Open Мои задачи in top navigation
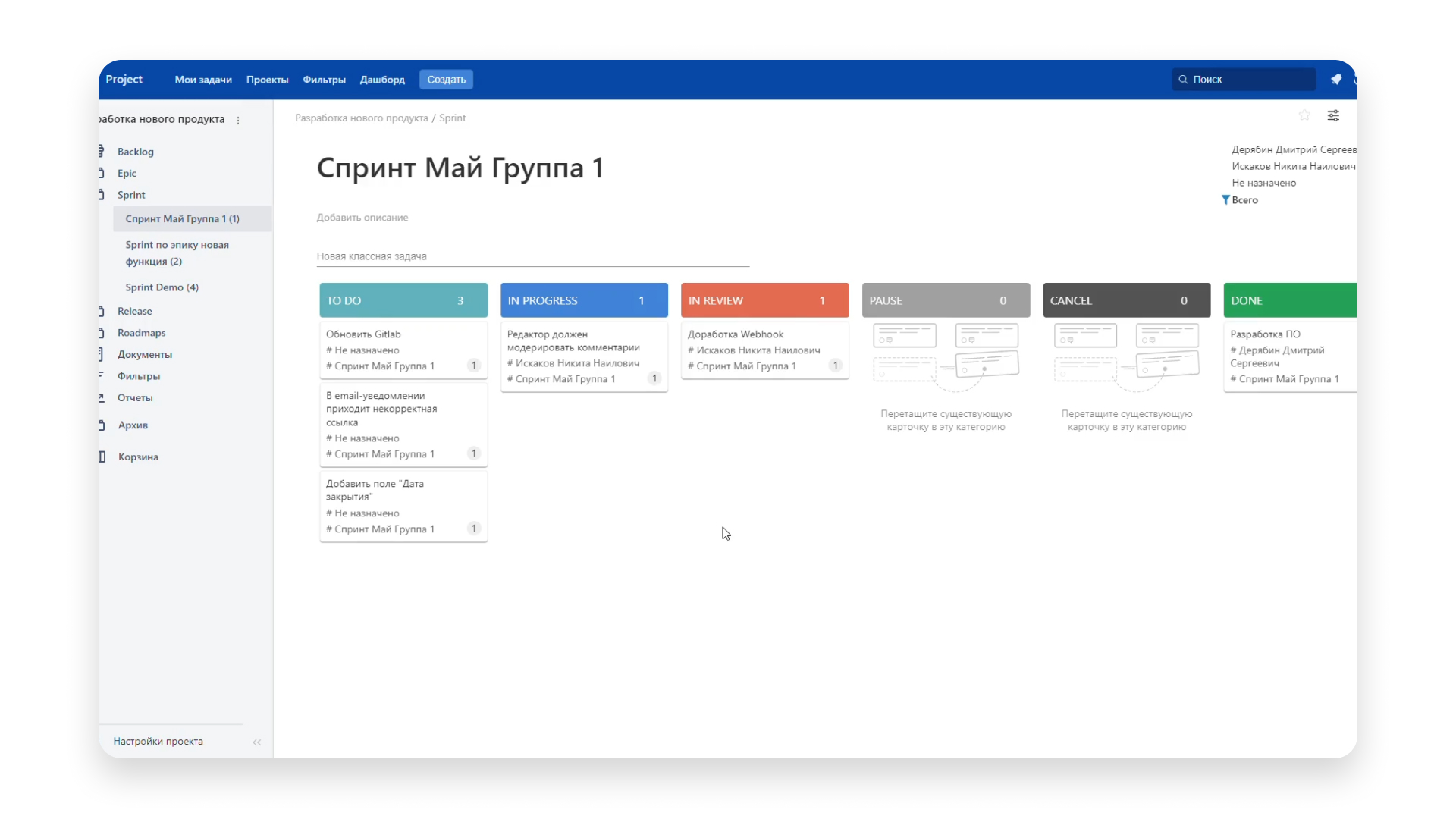The width and height of the screenshot is (1456, 819). click(x=203, y=80)
